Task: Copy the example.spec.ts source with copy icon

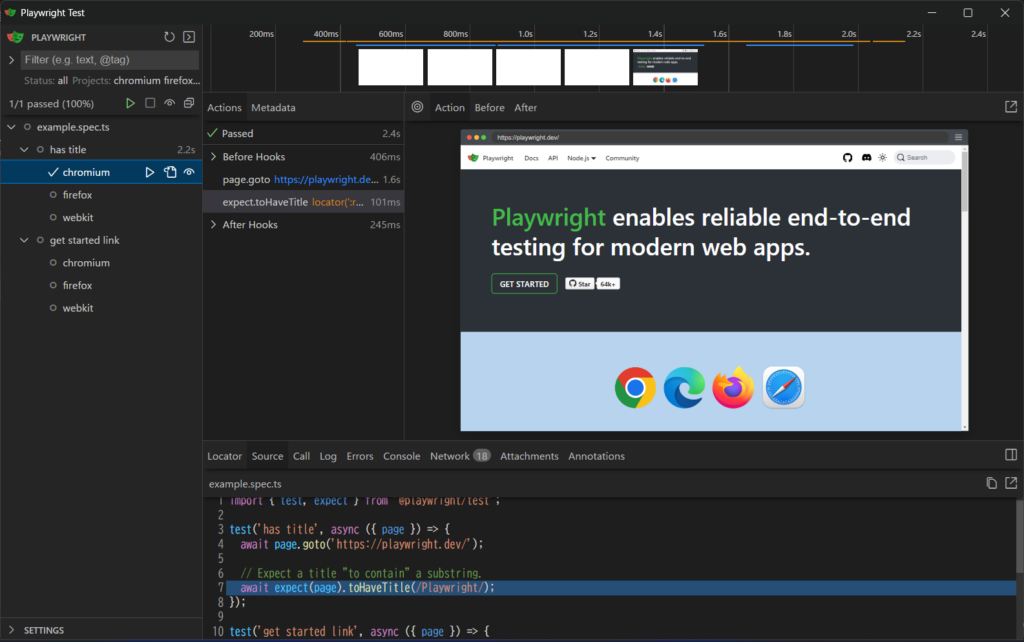Action: 991,483
